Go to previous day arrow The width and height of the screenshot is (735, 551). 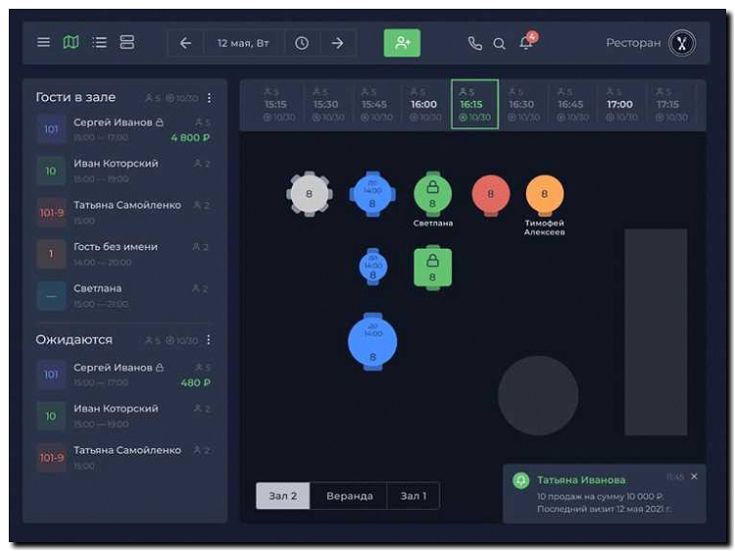[x=185, y=43]
